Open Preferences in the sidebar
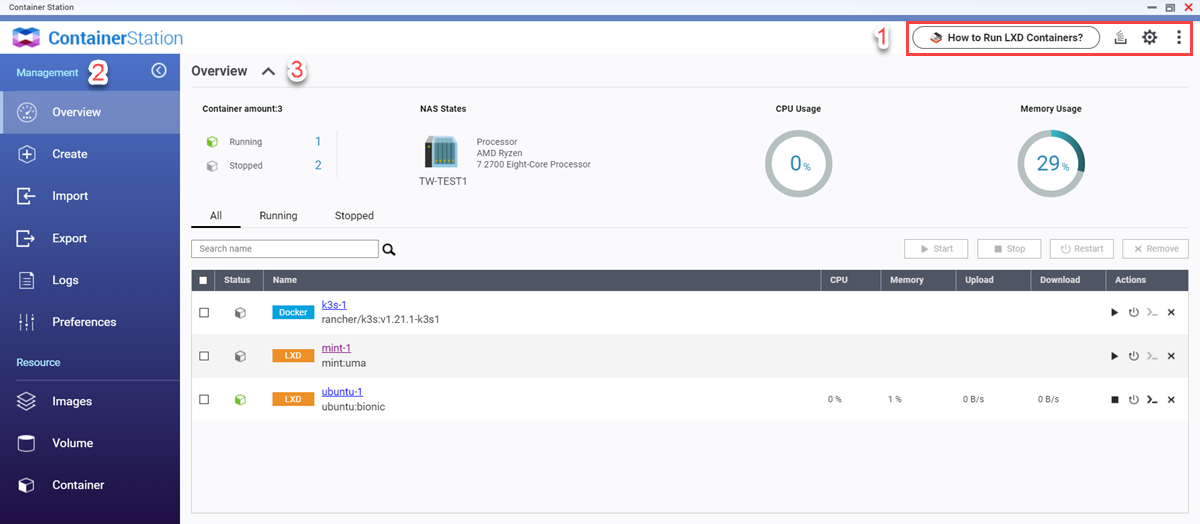1200x524 pixels. click(x=90, y=322)
